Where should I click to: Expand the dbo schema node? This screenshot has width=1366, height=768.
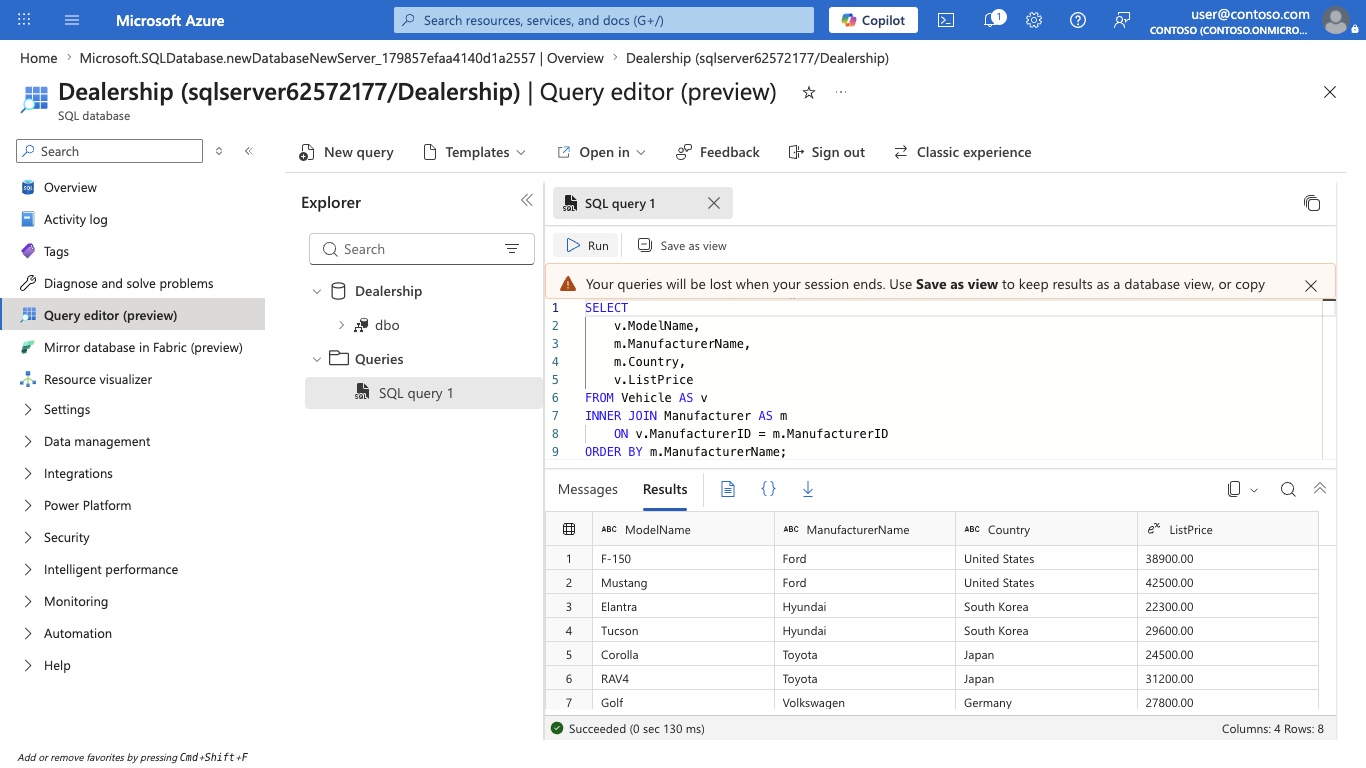341,325
